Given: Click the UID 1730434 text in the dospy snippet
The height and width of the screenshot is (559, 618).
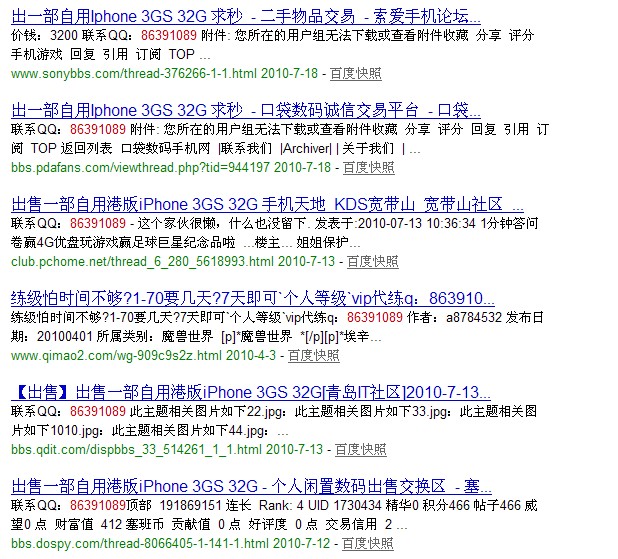Looking at the screenshot, I should 345,505.
